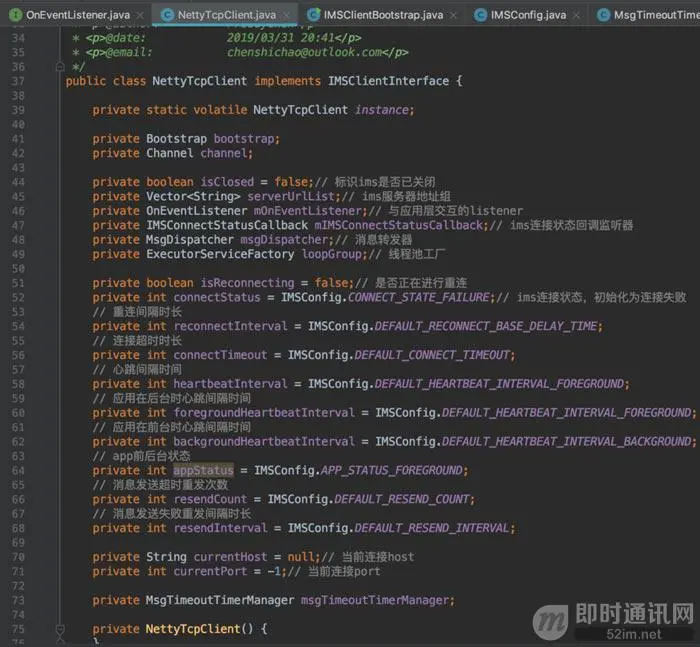Open the IMSClientBootstrap.java tab
This screenshot has width=700, height=647.
coord(383,15)
